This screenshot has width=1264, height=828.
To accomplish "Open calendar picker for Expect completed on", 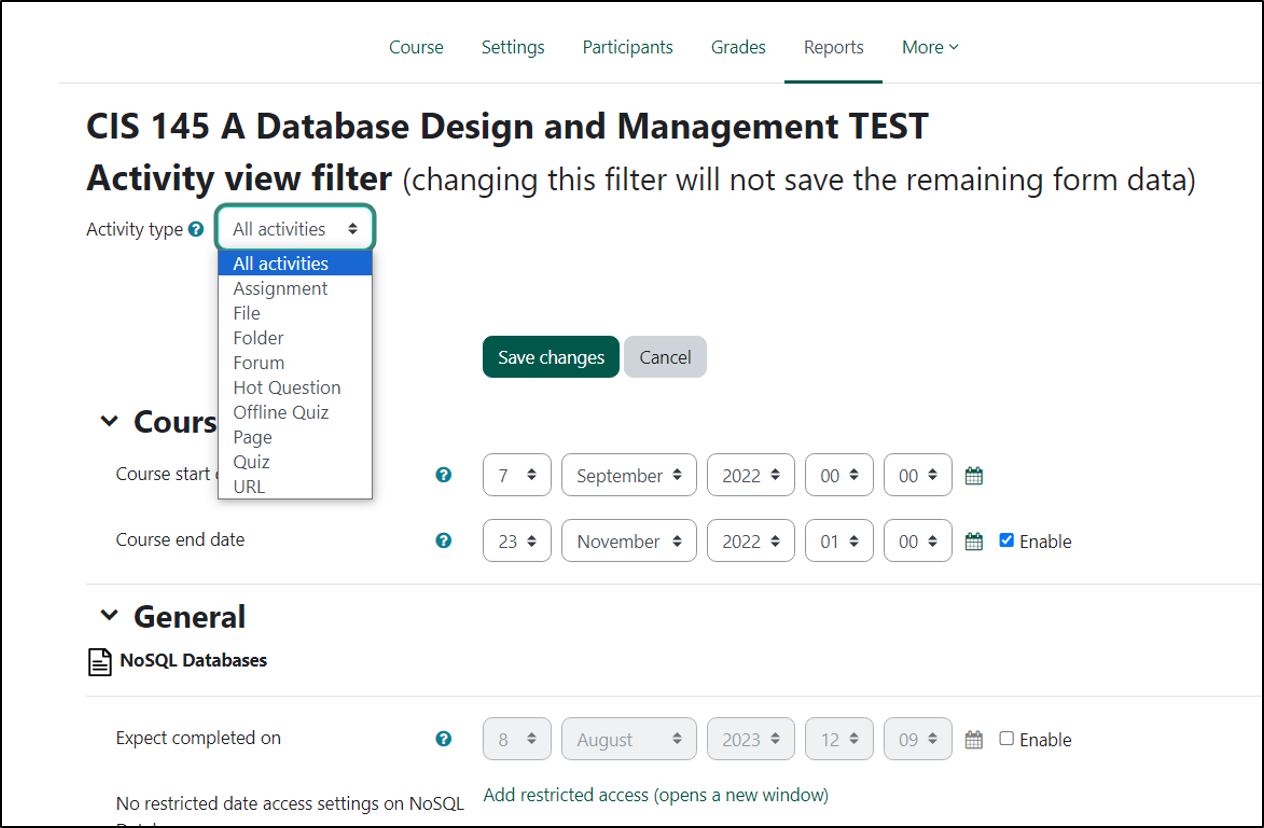I will tap(974, 740).
